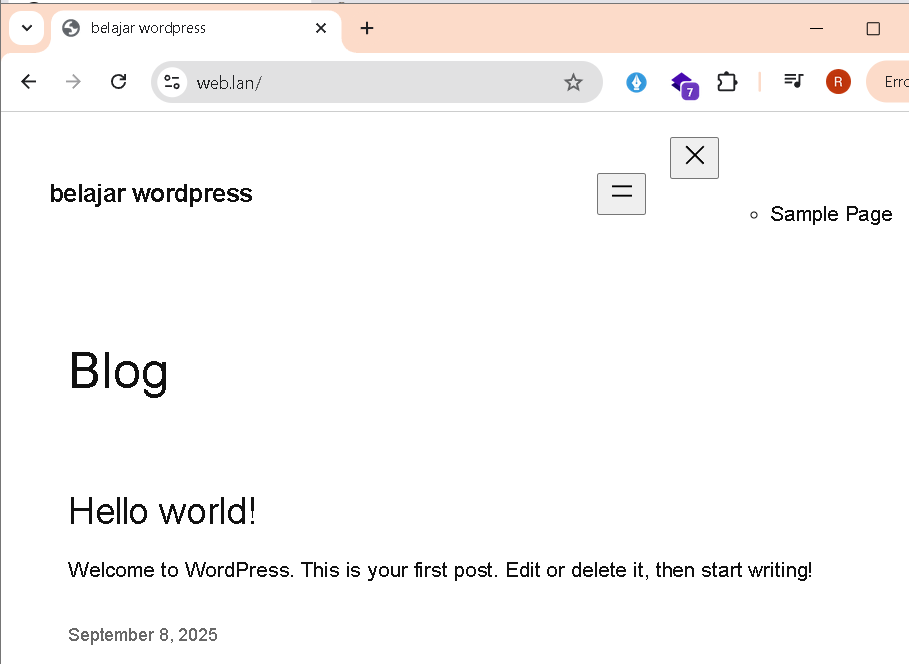
Task: Close the belajar wordpress tab
Action: [321, 28]
